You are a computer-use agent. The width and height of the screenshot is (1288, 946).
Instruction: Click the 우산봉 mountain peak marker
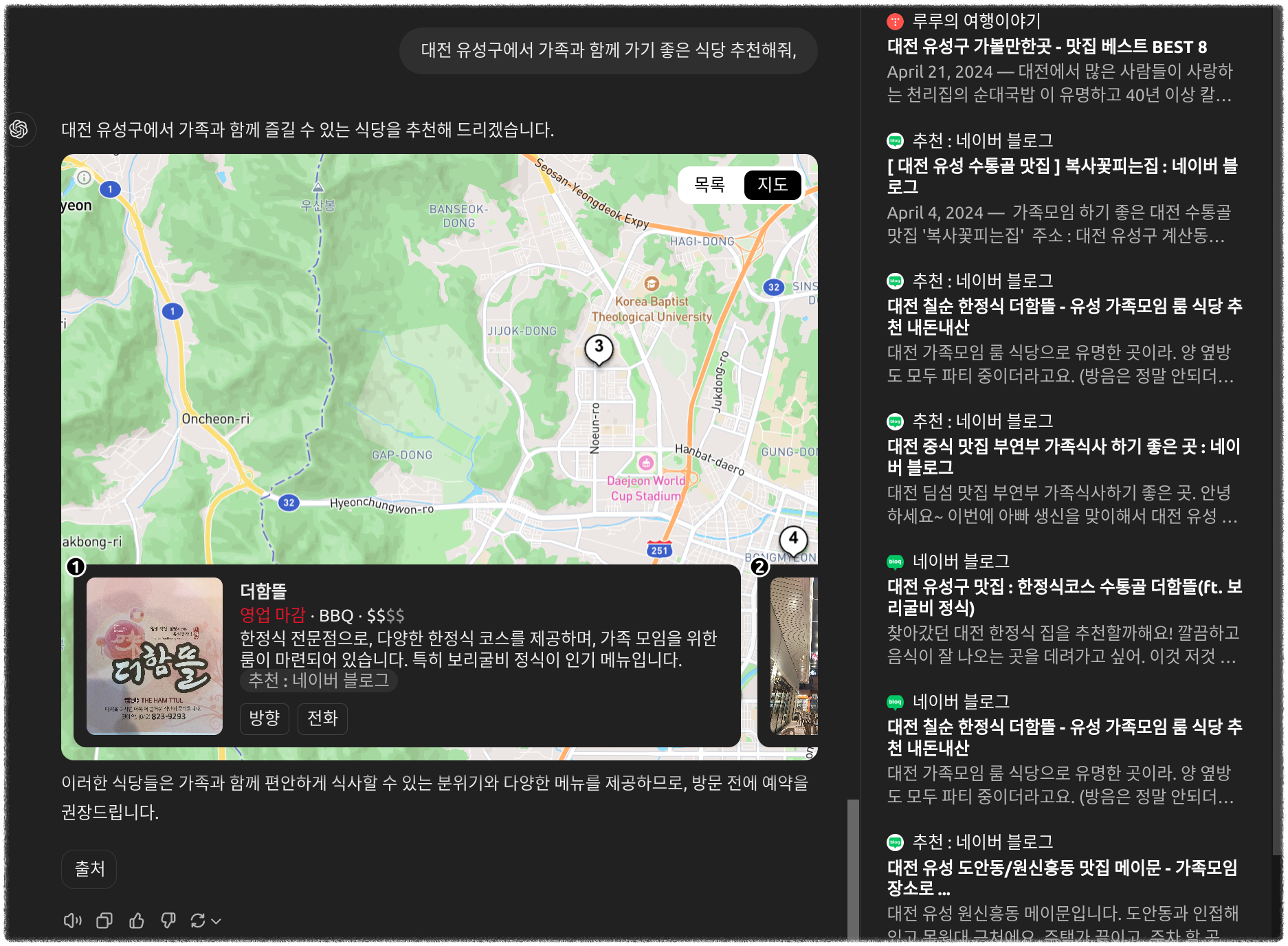pos(318,188)
